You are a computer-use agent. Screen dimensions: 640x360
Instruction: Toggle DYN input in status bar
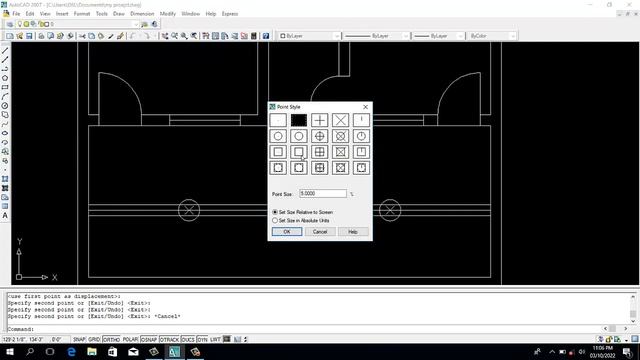click(202, 339)
